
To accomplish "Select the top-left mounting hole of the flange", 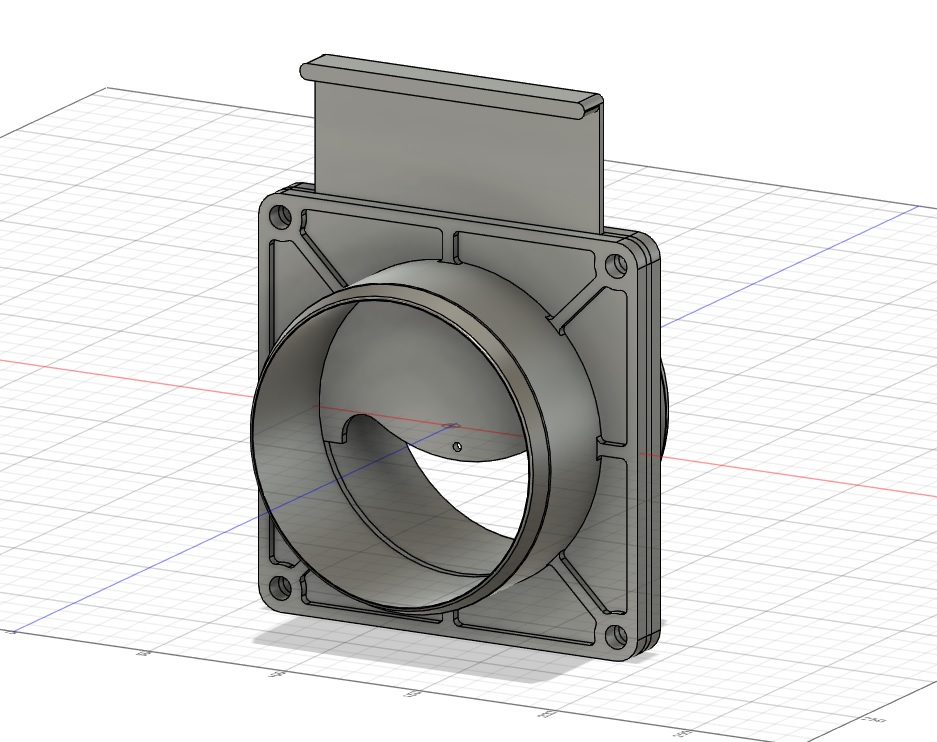I will (281, 216).
